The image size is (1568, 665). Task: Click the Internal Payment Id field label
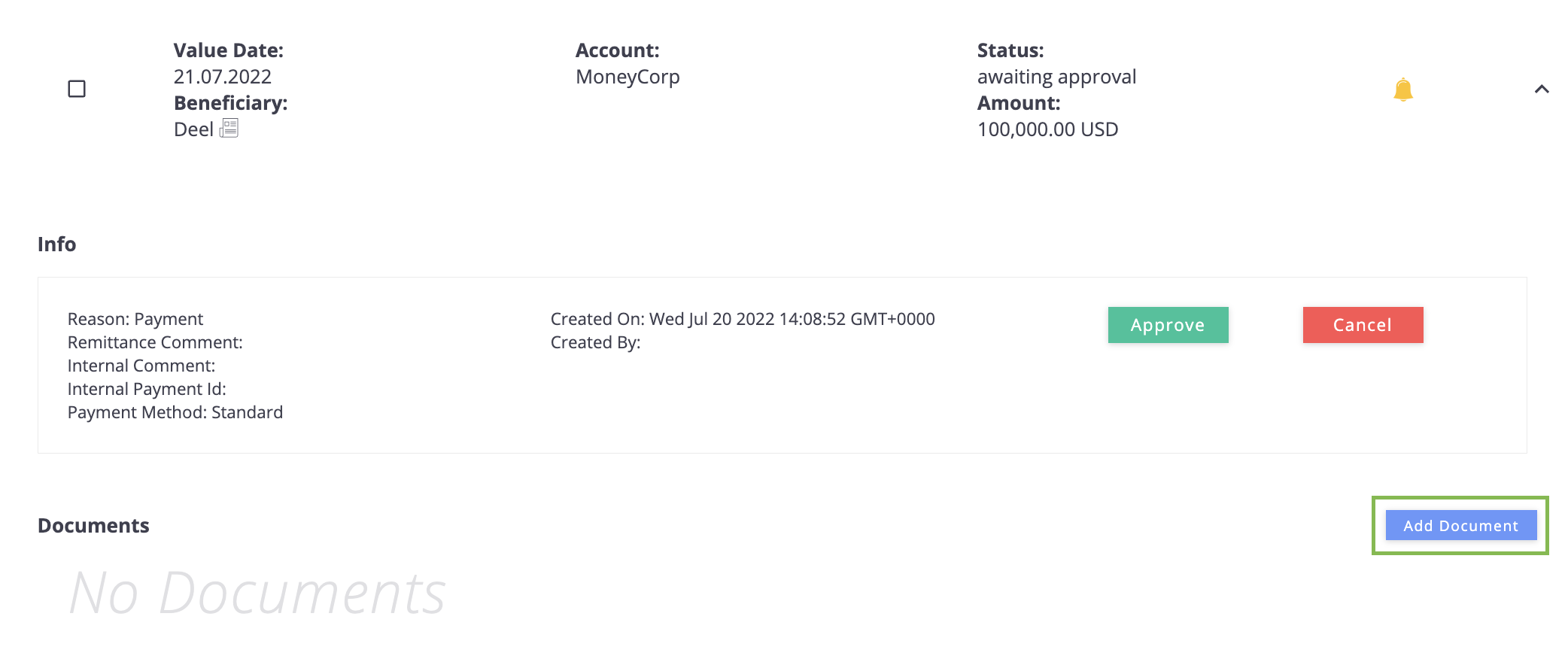[x=147, y=389]
